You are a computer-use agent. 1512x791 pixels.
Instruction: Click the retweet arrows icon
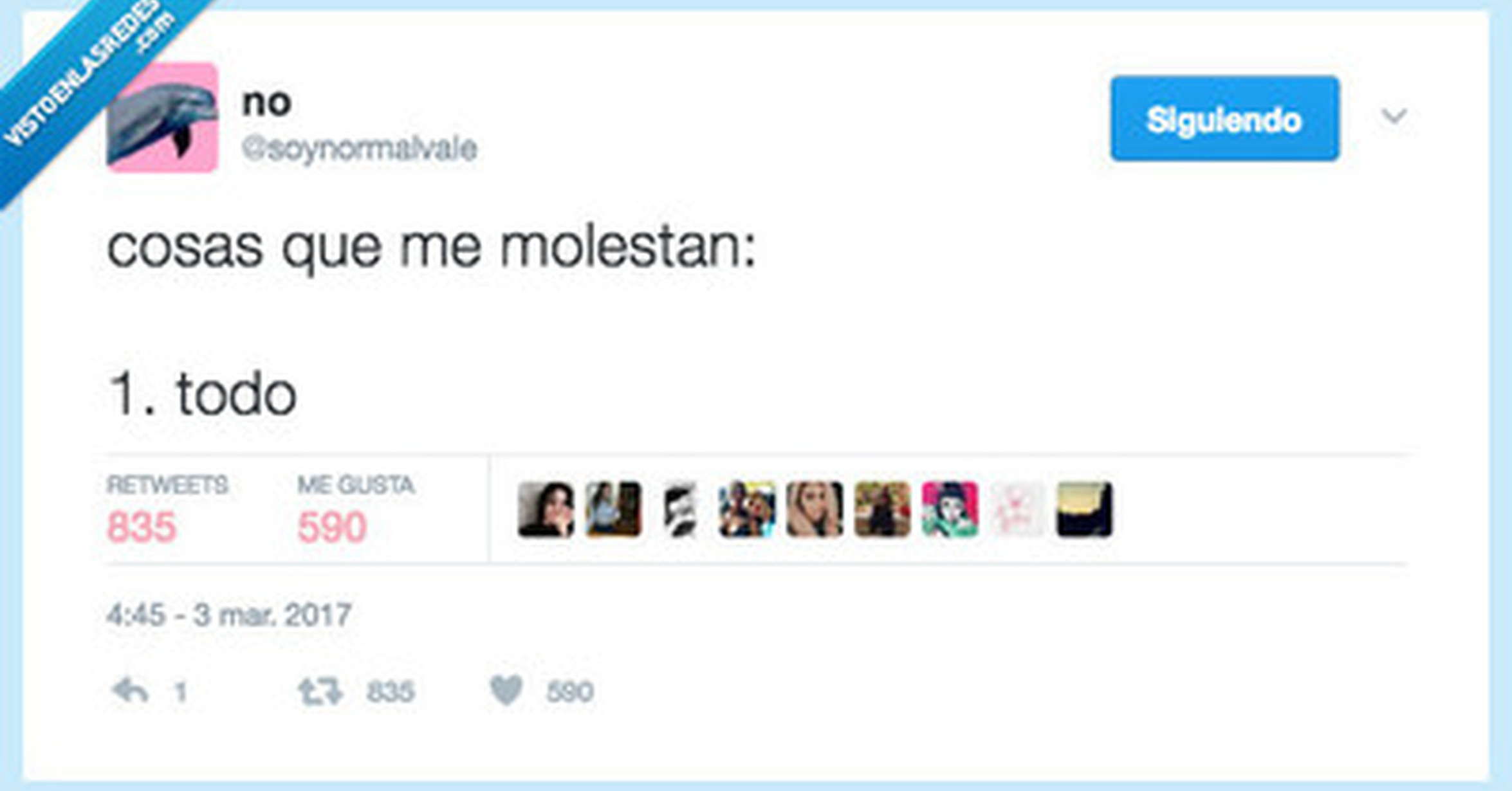[x=320, y=691]
